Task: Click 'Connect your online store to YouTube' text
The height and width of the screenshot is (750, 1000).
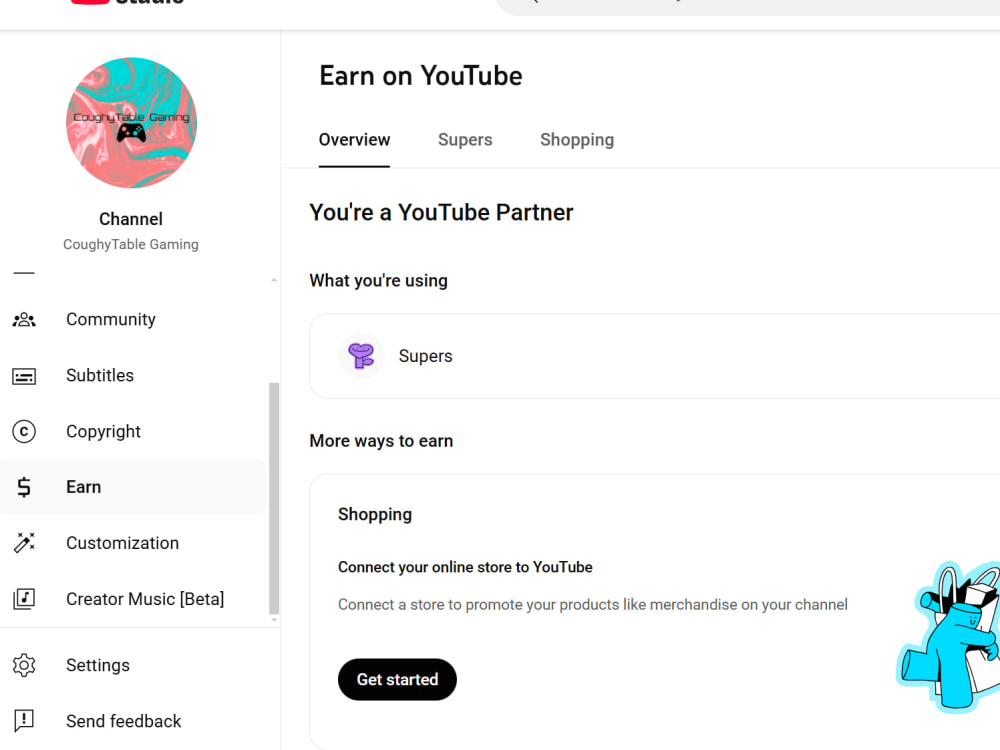Action: click(x=465, y=567)
